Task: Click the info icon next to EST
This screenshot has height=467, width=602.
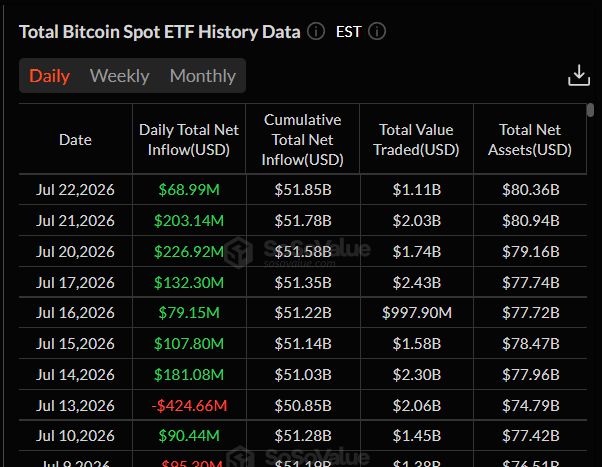Action: click(x=377, y=31)
